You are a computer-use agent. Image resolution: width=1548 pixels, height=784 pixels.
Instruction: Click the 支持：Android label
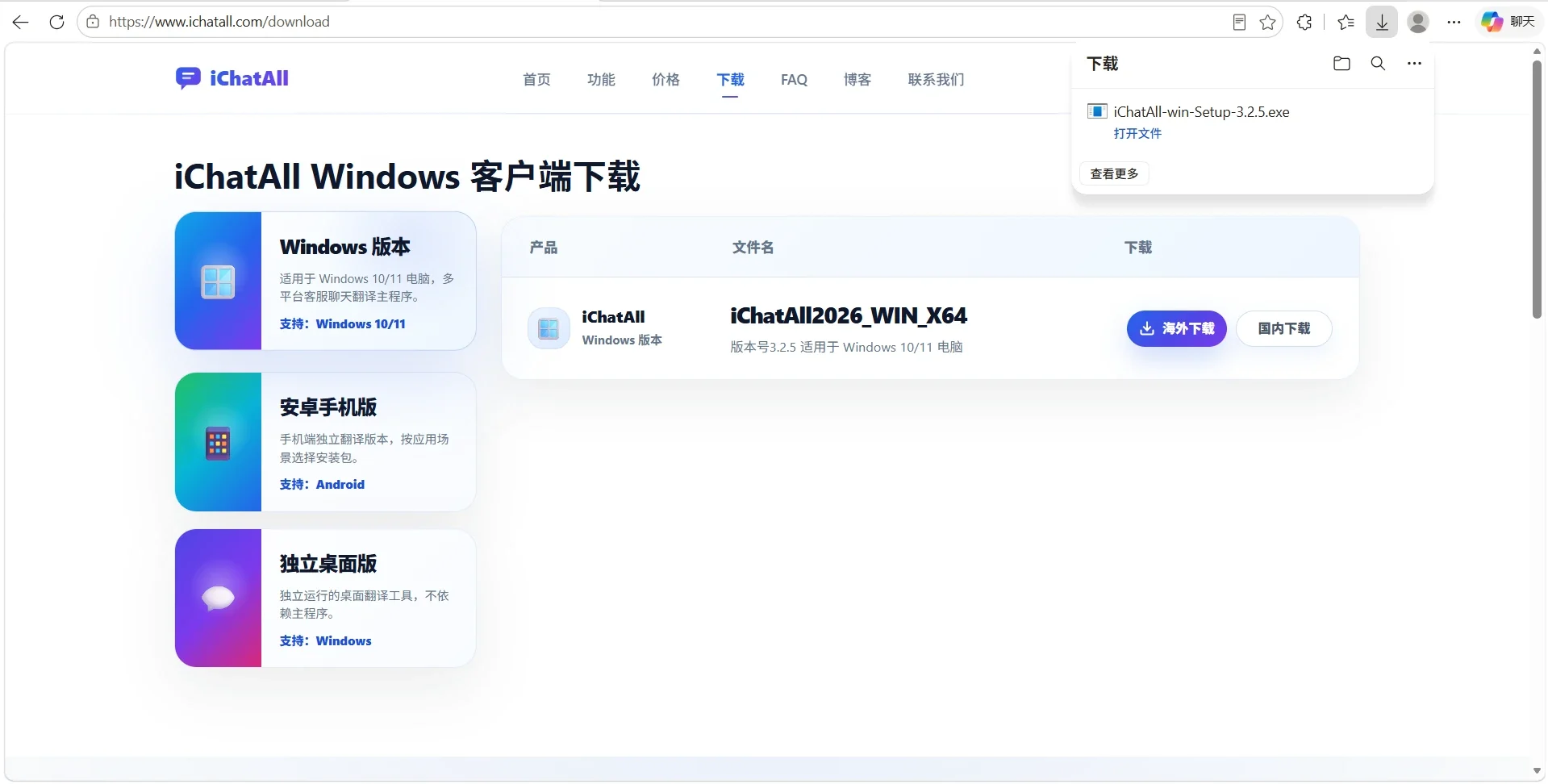[x=322, y=485]
